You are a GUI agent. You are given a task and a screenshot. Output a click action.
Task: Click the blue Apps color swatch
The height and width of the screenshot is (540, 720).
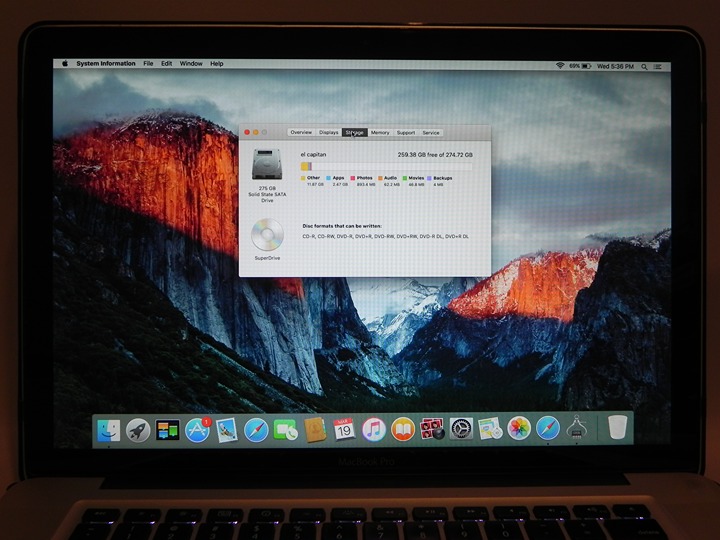328,178
